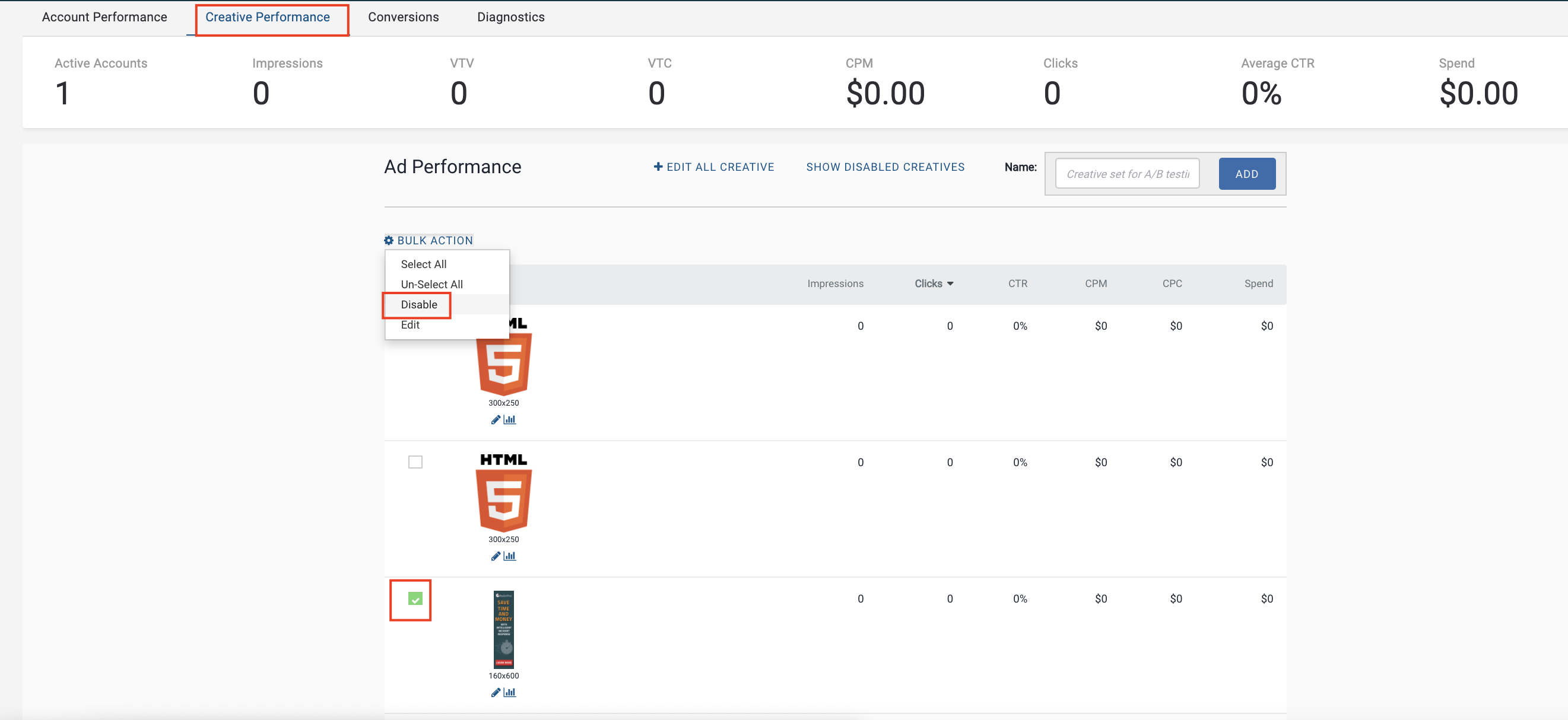
Task: Choose Edit from bulk menu
Action: tap(410, 325)
